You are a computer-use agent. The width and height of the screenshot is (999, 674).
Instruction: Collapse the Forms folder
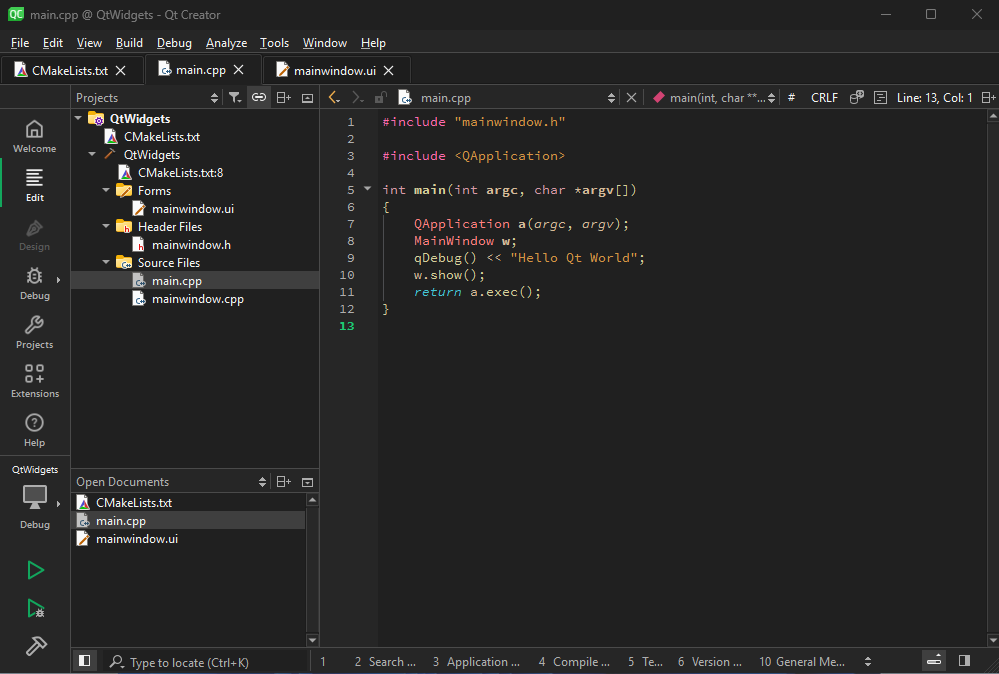tap(106, 190)
